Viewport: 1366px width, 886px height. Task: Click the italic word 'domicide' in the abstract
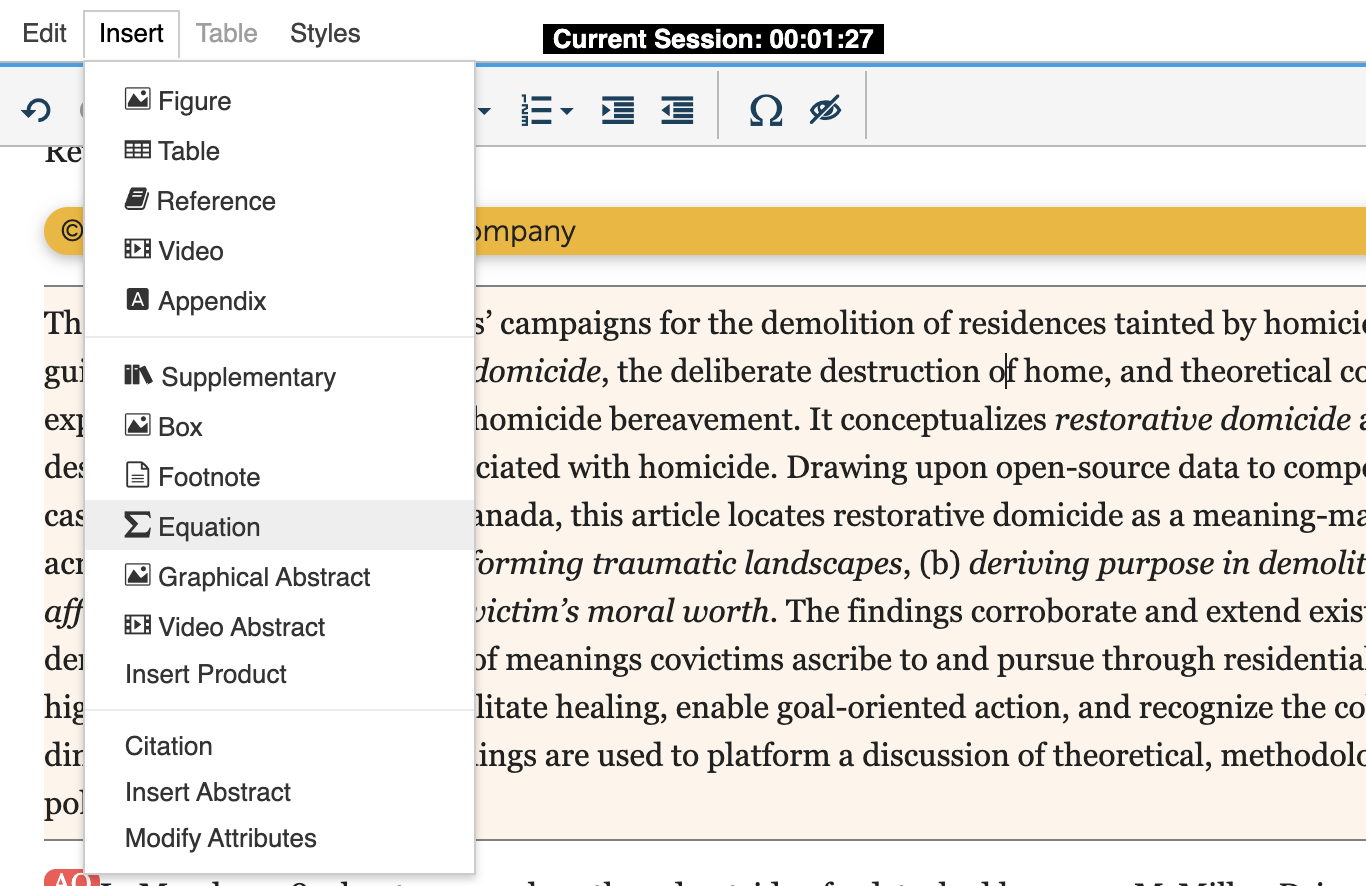[x=537, y=371]
